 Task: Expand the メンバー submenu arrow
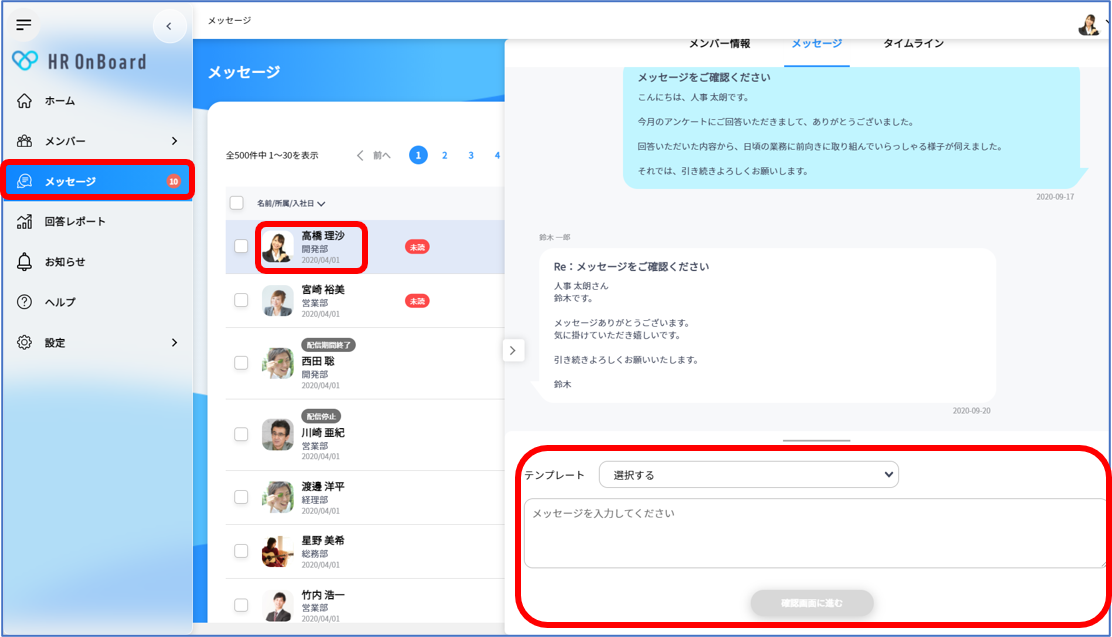174,141
